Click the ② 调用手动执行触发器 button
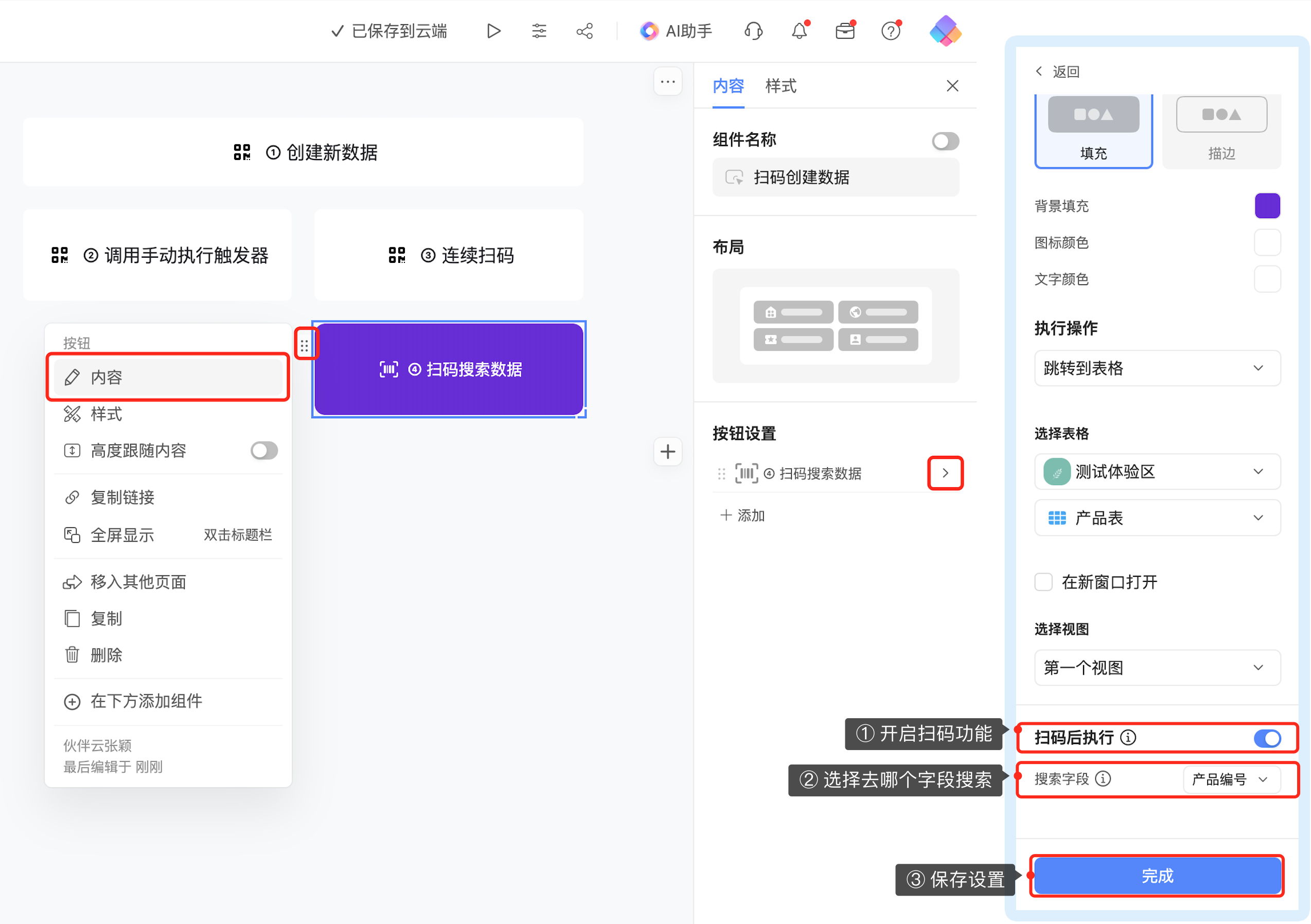The height and width of the screenshot is (924, 1311). click(157, 255)
